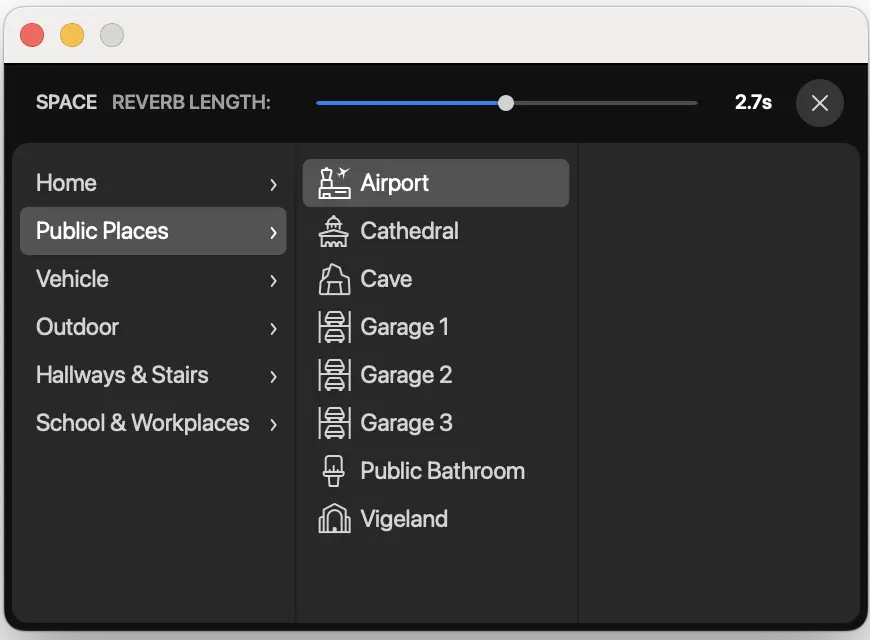Click the Airport terminal icon

tap(334, 183)
